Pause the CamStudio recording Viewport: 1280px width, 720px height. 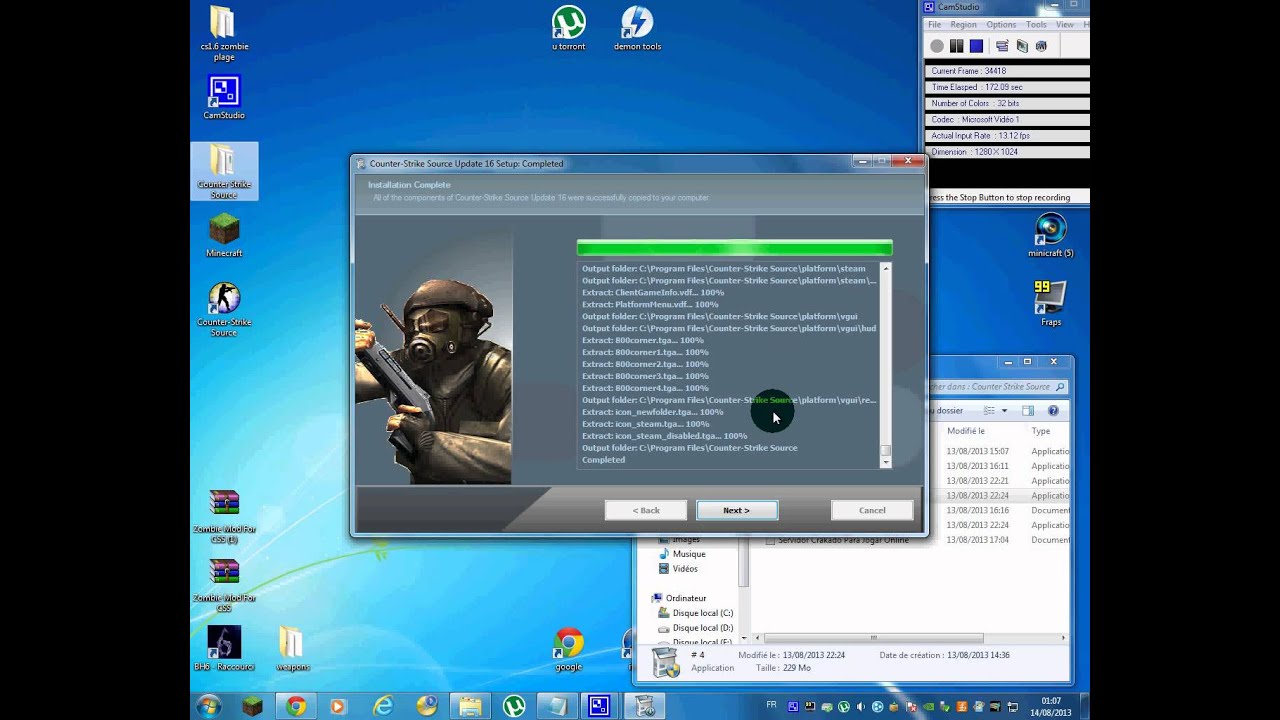click(x=957, y=46)
